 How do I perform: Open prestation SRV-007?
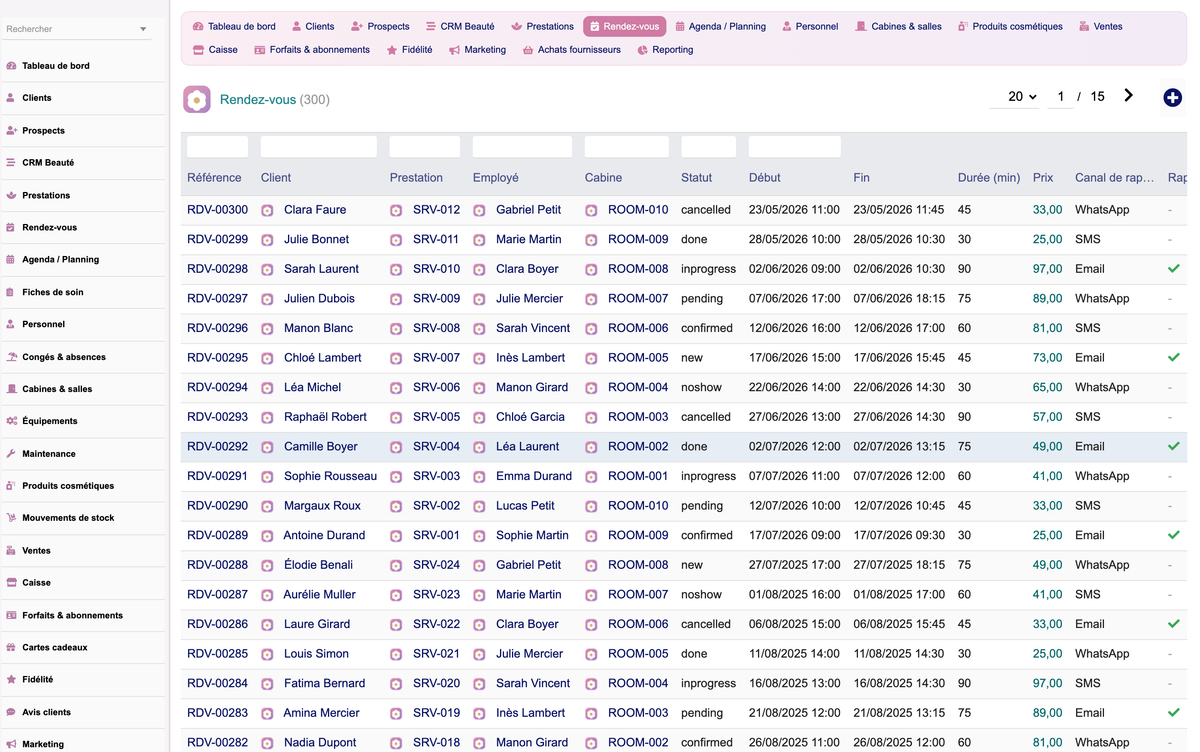pos(436,358)
